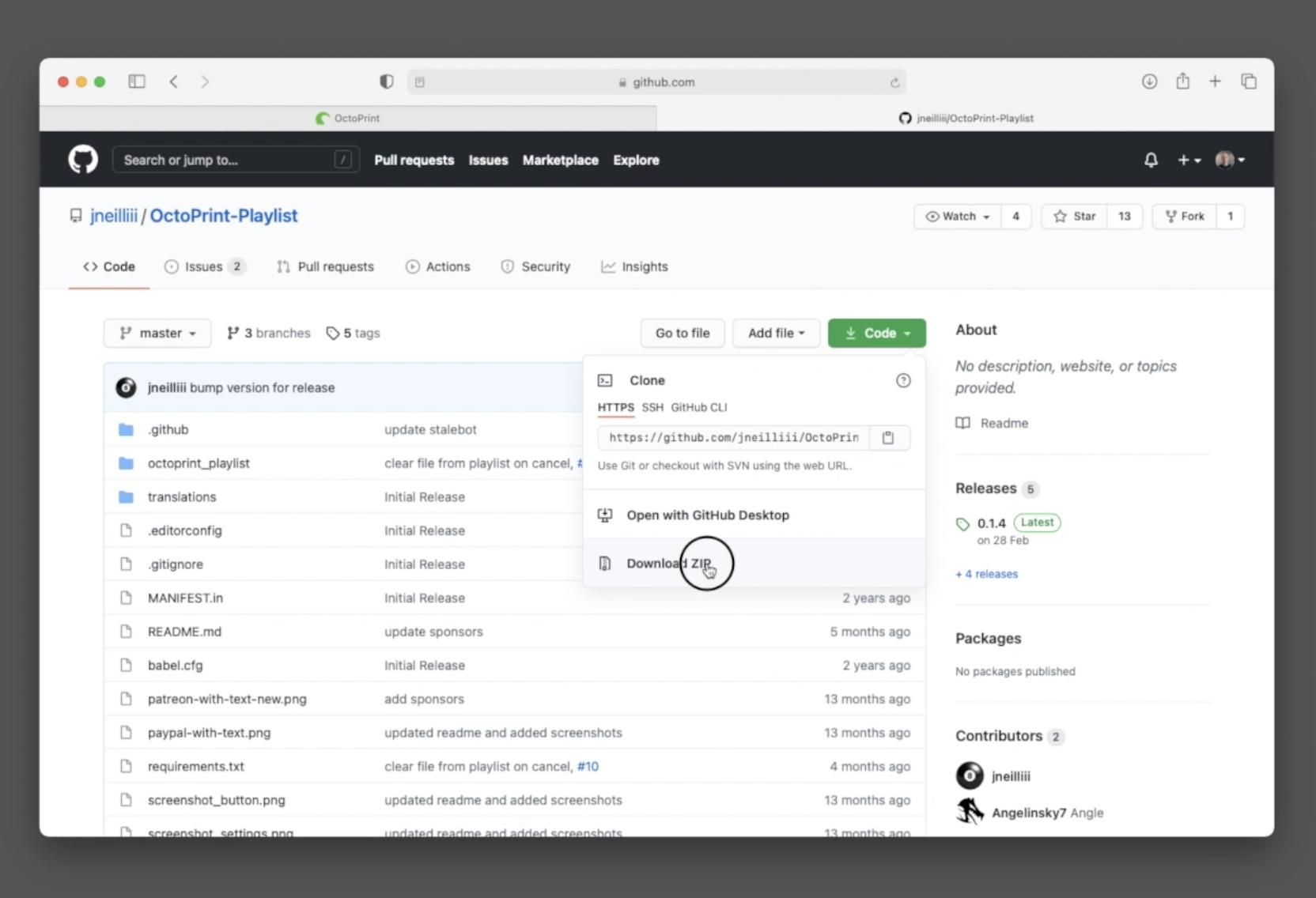Open the Actions tab
Image resolution: width=1316 pixels, height=898 pixels.
pos(437,266)
